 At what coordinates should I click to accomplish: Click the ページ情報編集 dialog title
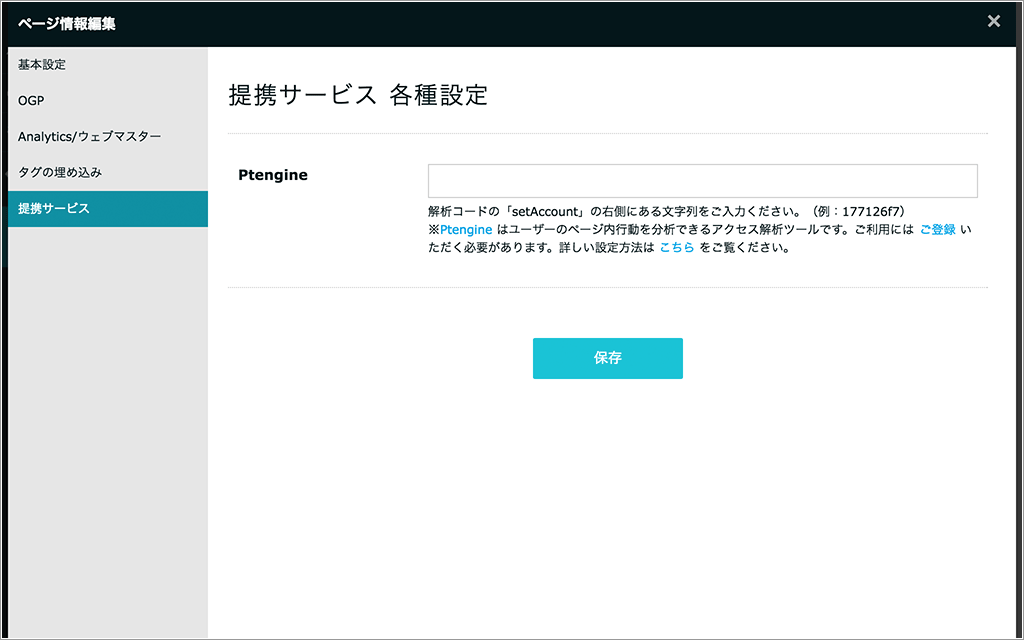[67, 24]
